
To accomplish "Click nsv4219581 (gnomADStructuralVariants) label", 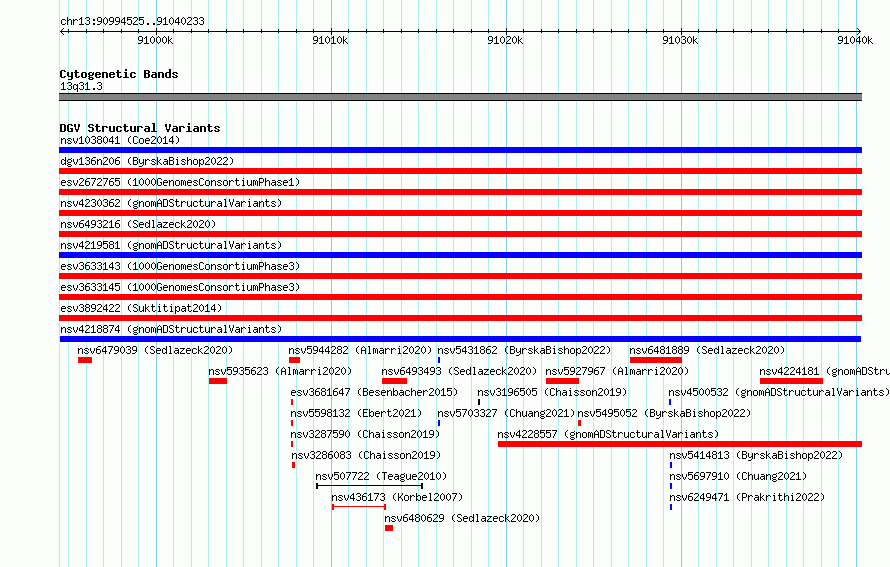I will [171, 245].
